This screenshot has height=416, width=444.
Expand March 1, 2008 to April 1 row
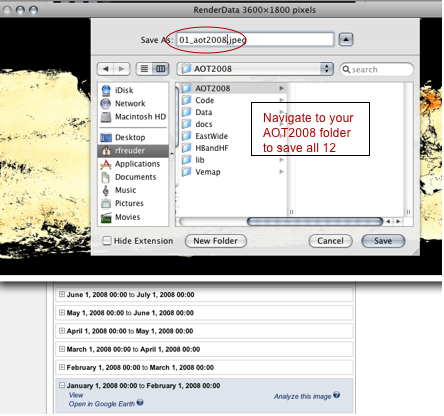tap(62, 349)
